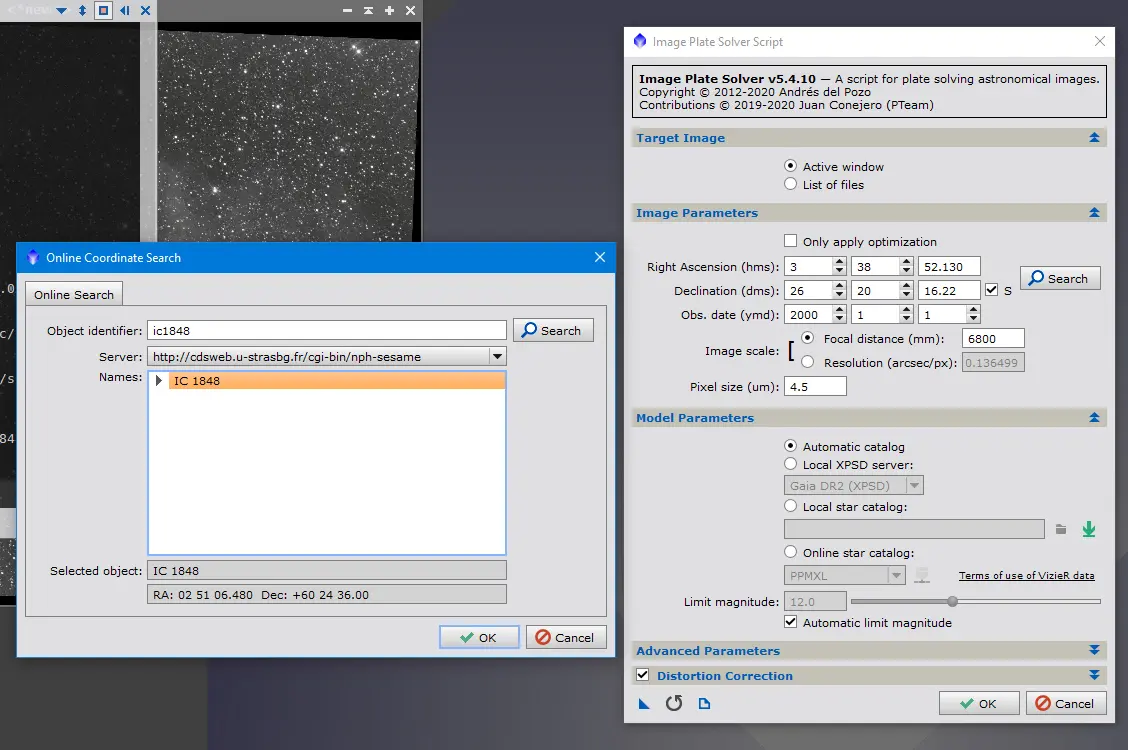Click the image window shade-up icon
Image resolution: width=1128 pixels, height=750 pixels.
coord(368,10)
